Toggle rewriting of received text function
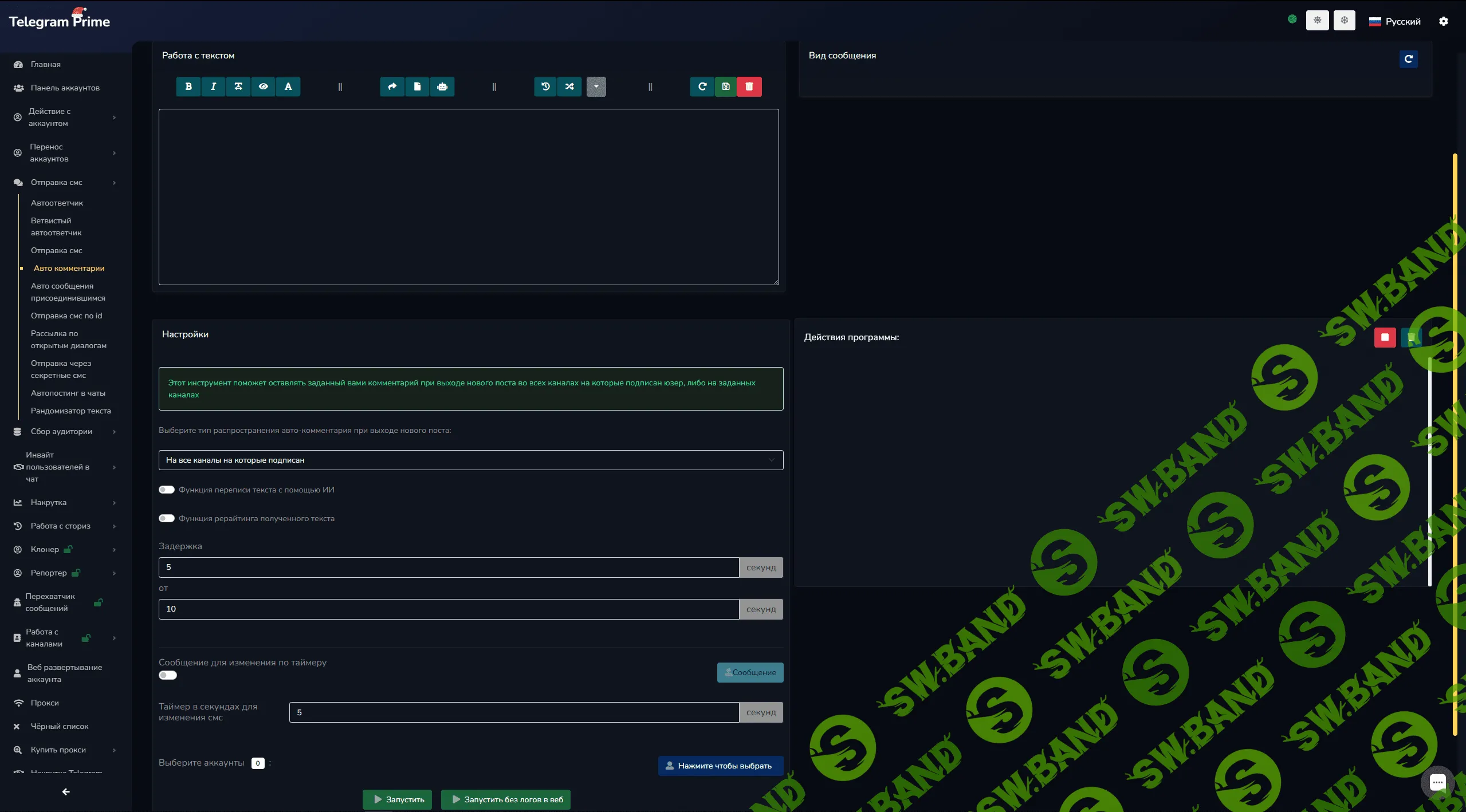1466x812 pixels. pyautogui.click(x=167, y=518)
